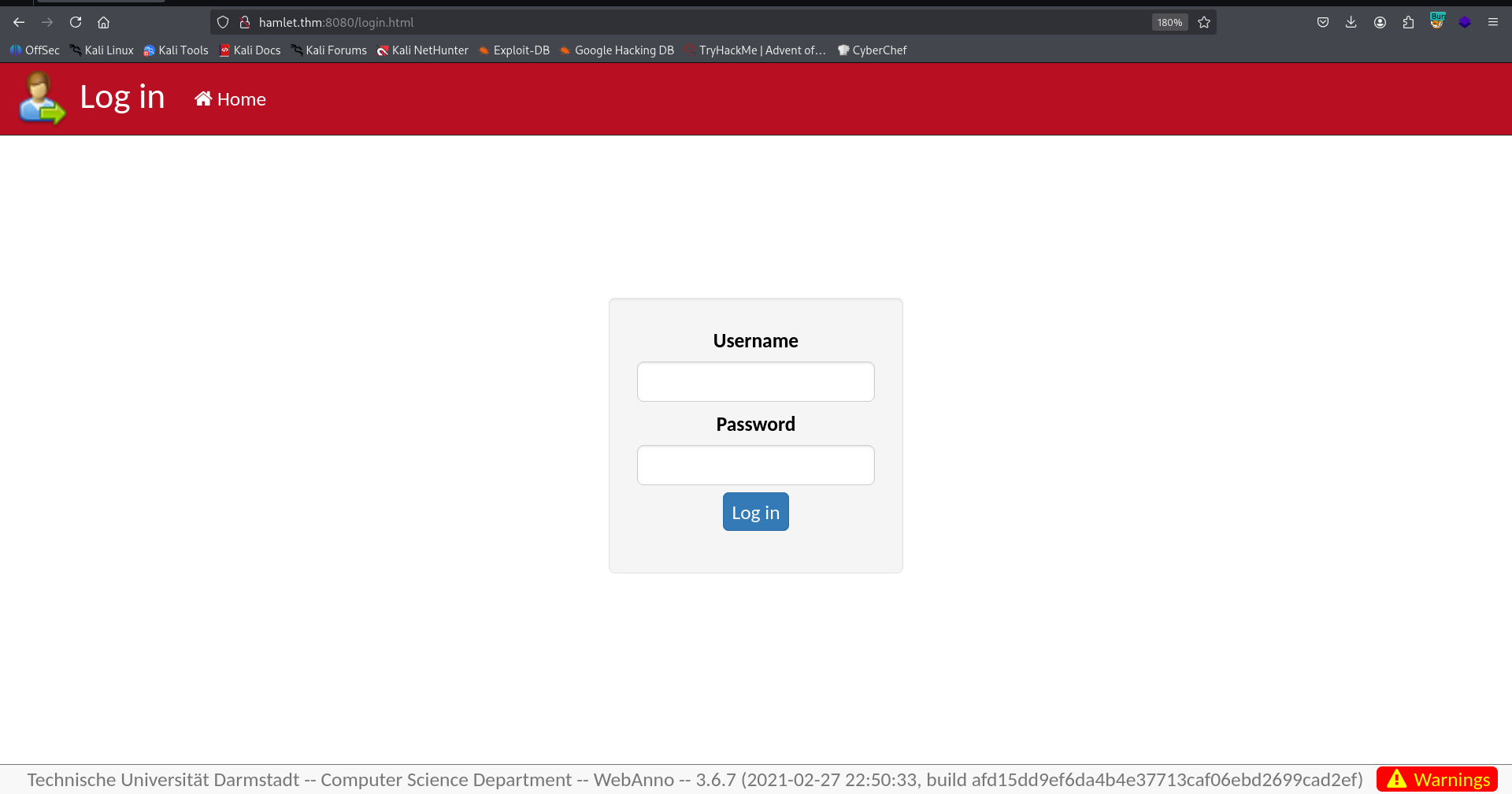Open the Firefox application hamburger menu
Screen dimensions: 1512x794
tap(1493, 22)
